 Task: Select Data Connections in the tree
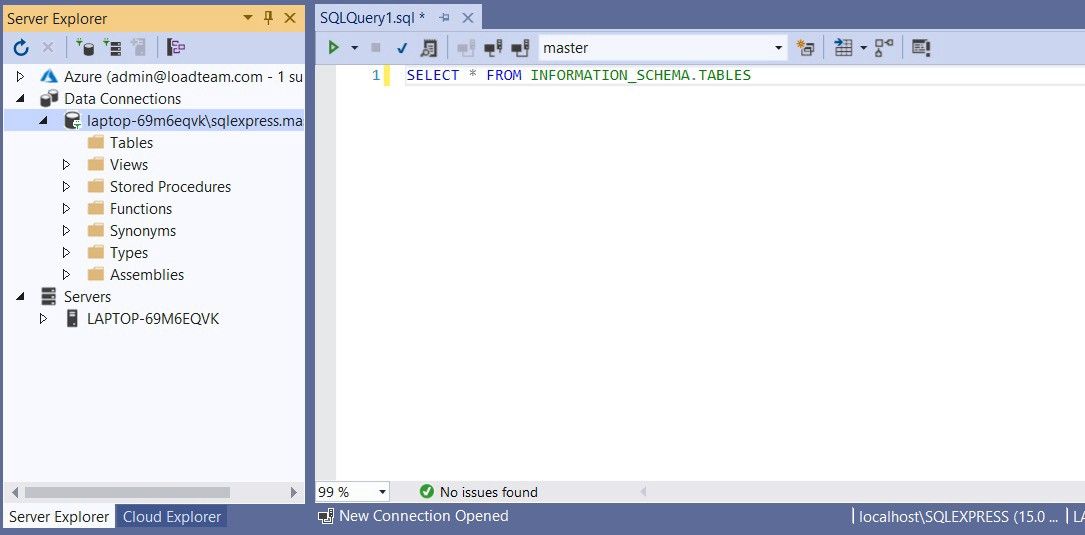click(x=122, y=98)
